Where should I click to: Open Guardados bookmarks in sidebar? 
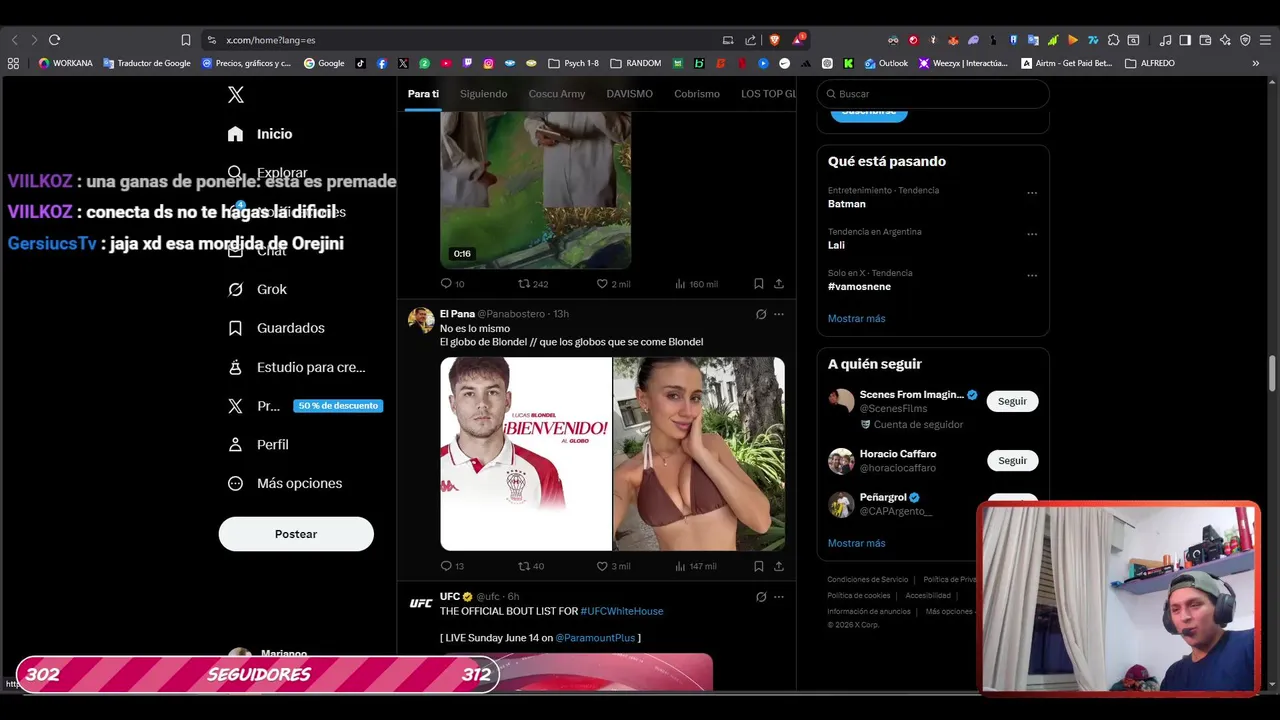(x=276, y=328)
